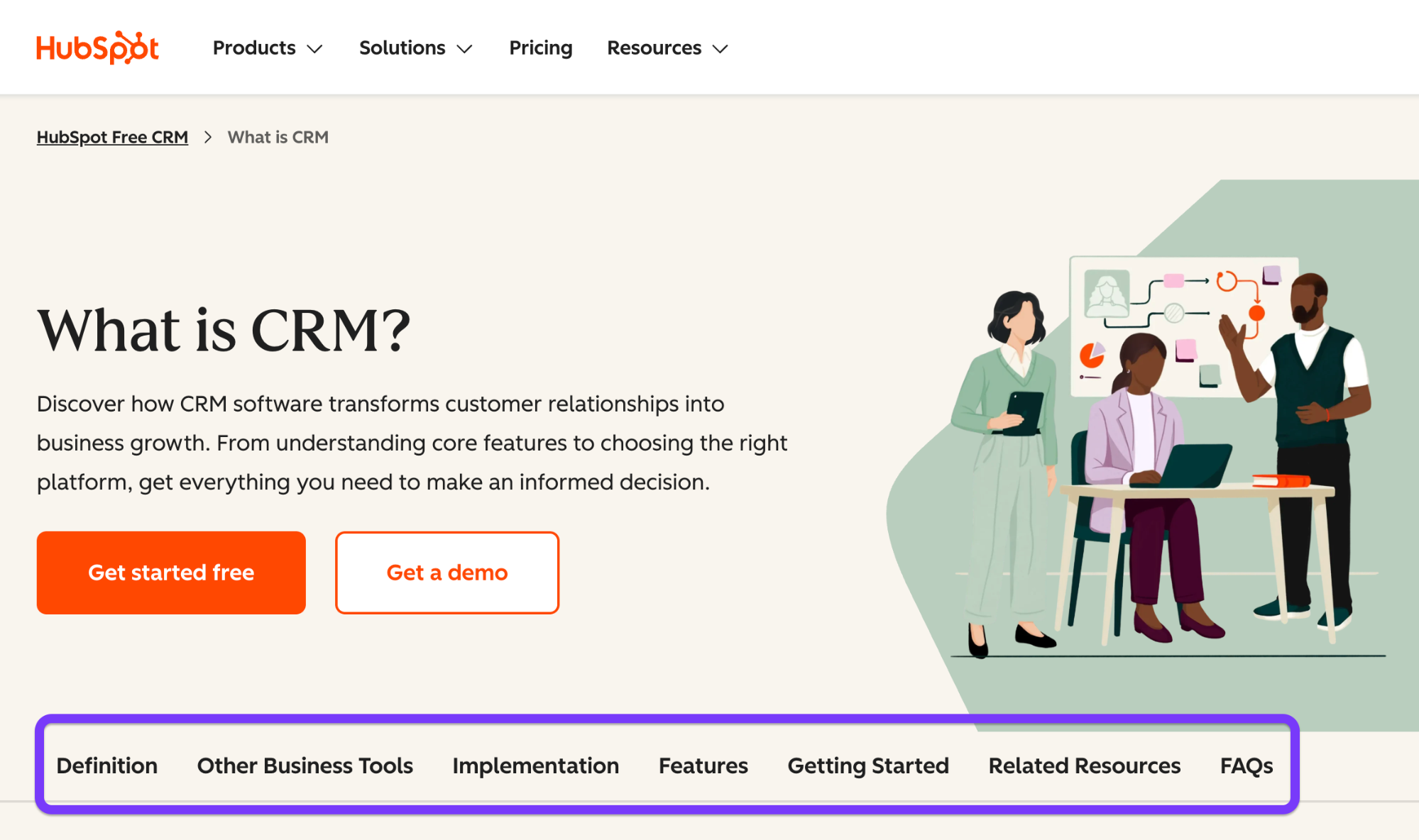
Task: Open the Features anchor tab
Action: [703, 766]
